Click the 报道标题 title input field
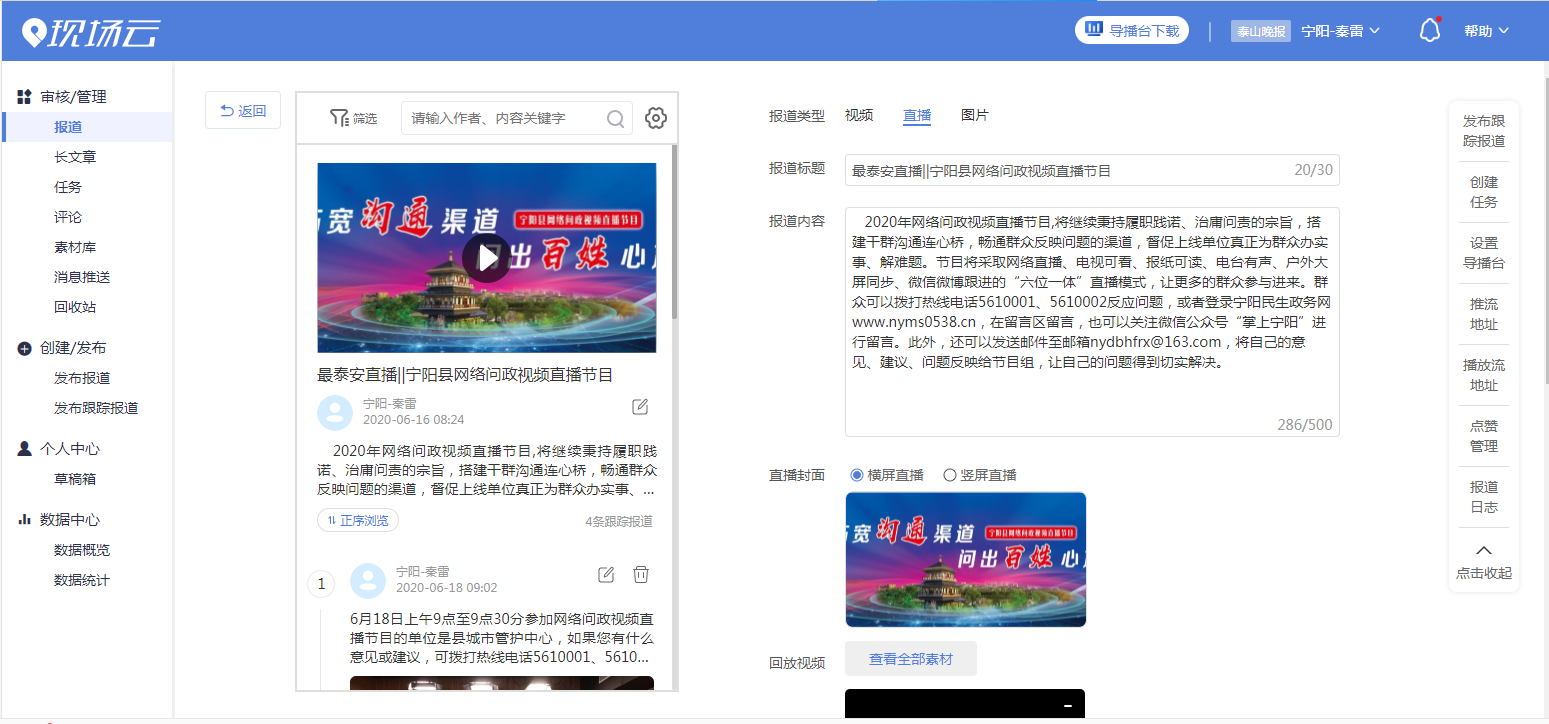1549x724 pixels. (1065, 170)
